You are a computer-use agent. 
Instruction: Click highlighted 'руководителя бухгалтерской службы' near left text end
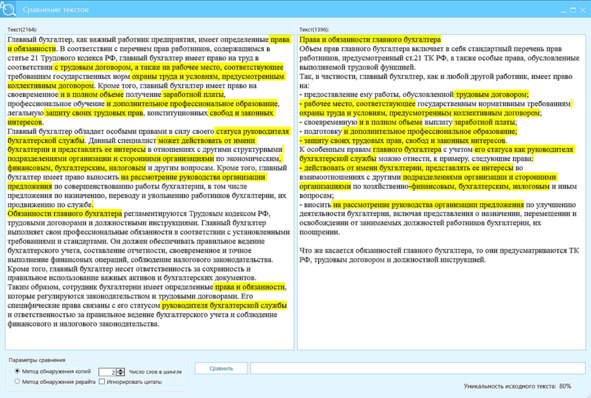point(224,305)
